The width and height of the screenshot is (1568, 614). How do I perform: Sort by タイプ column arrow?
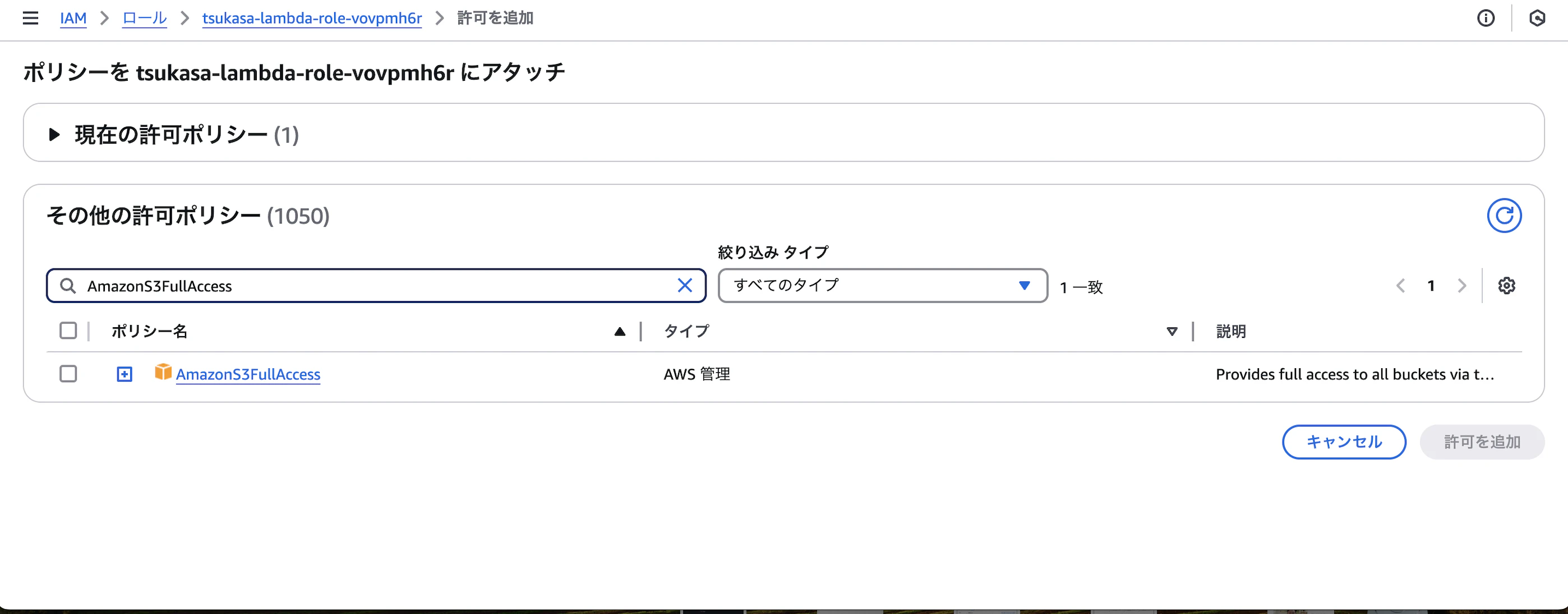point(1171,331)
